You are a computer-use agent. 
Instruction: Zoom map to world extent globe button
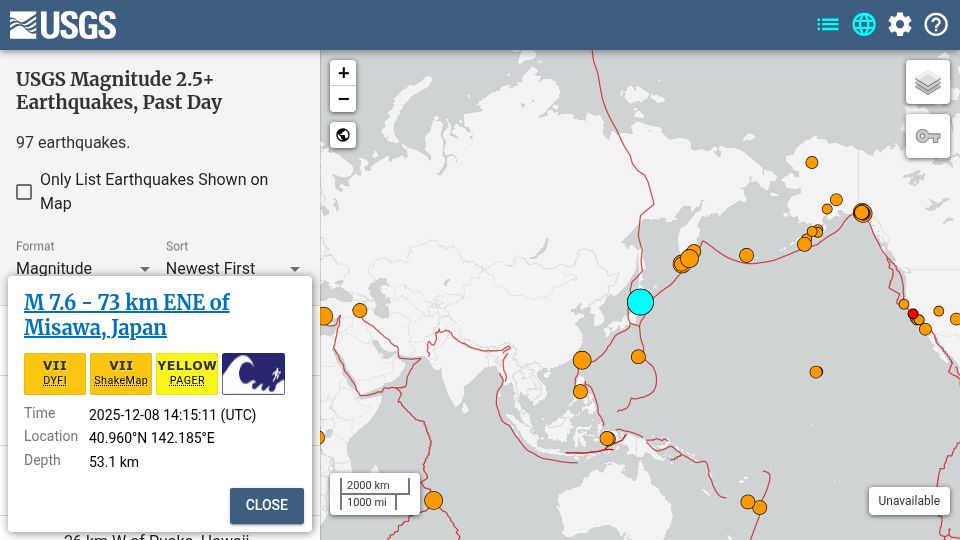point(343,135)
